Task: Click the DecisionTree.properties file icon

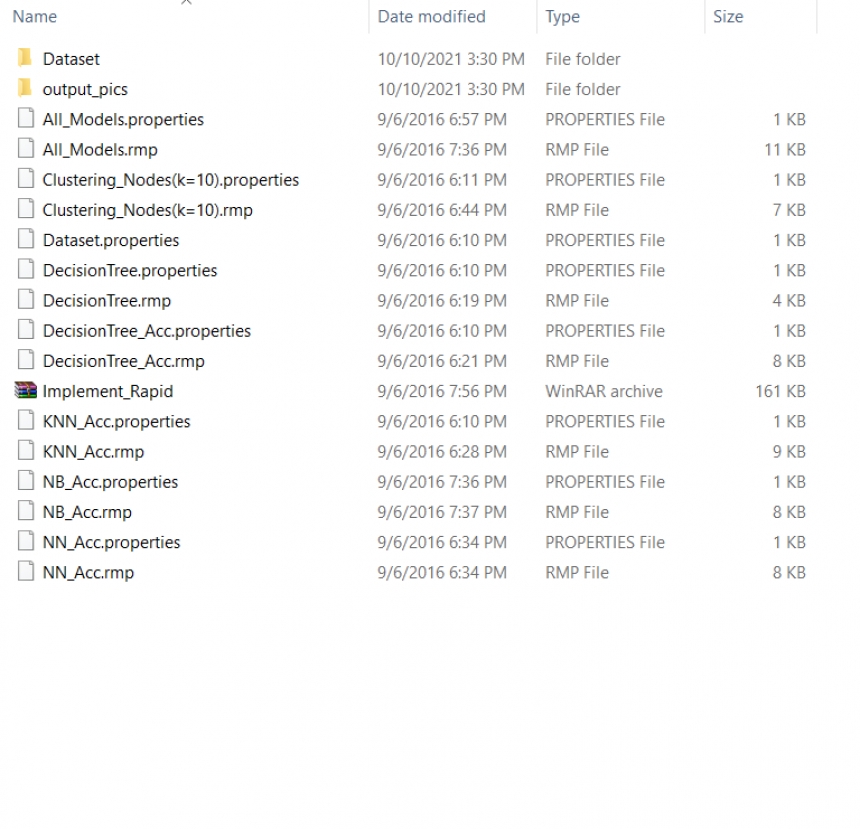Action: tap(26, 269)
